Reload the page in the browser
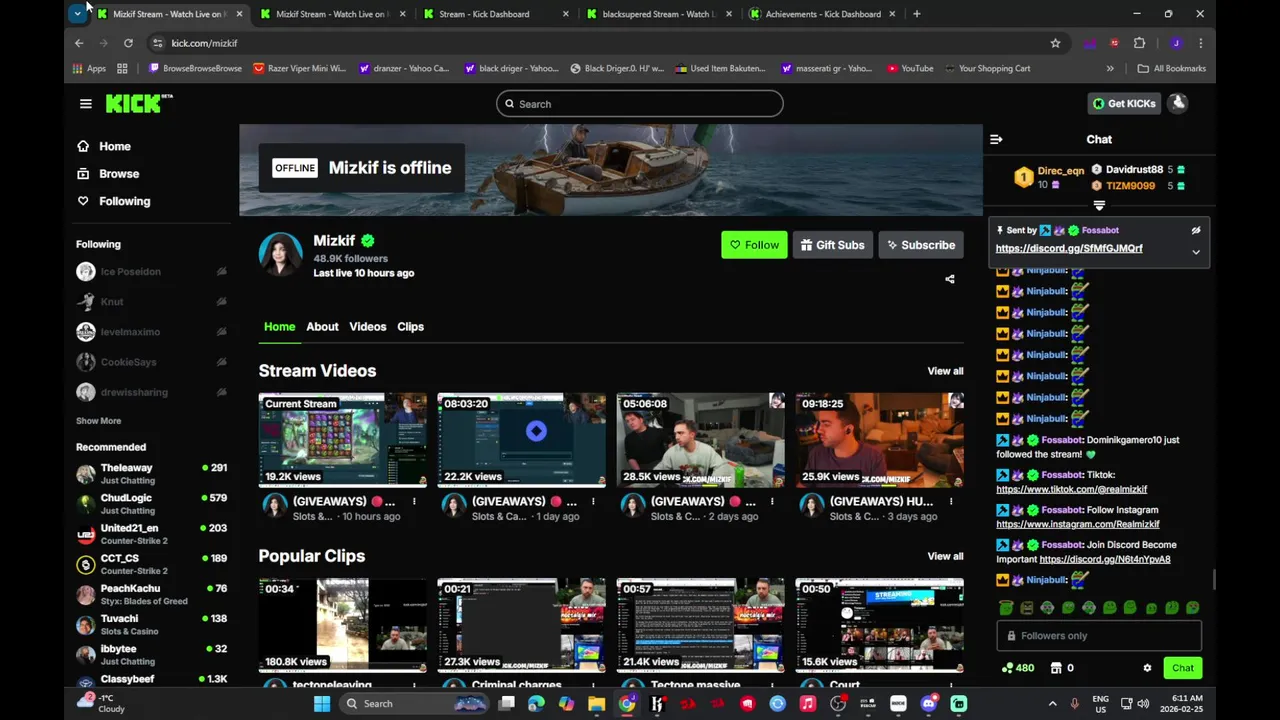 click(x=128, y=43)
